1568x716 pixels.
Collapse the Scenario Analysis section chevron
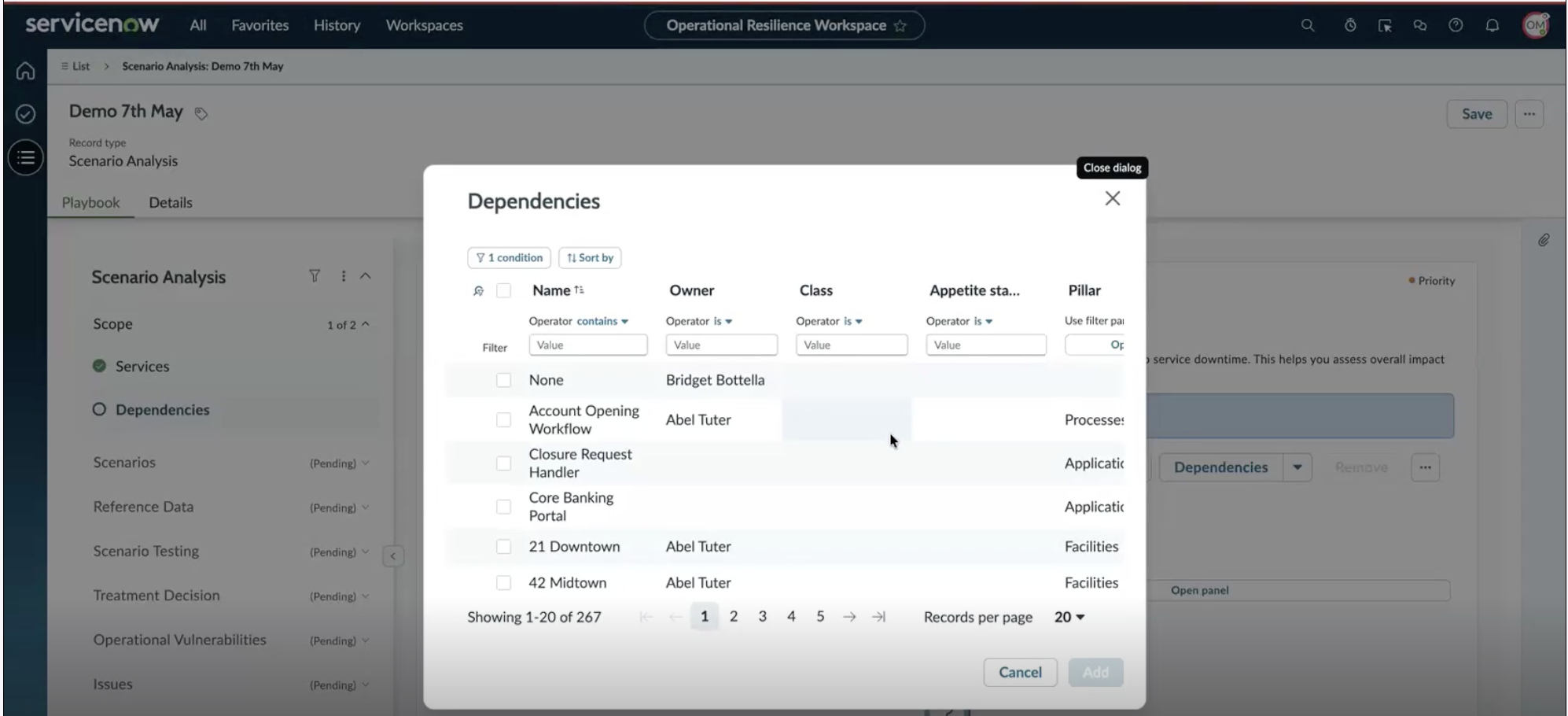point(366,276)
